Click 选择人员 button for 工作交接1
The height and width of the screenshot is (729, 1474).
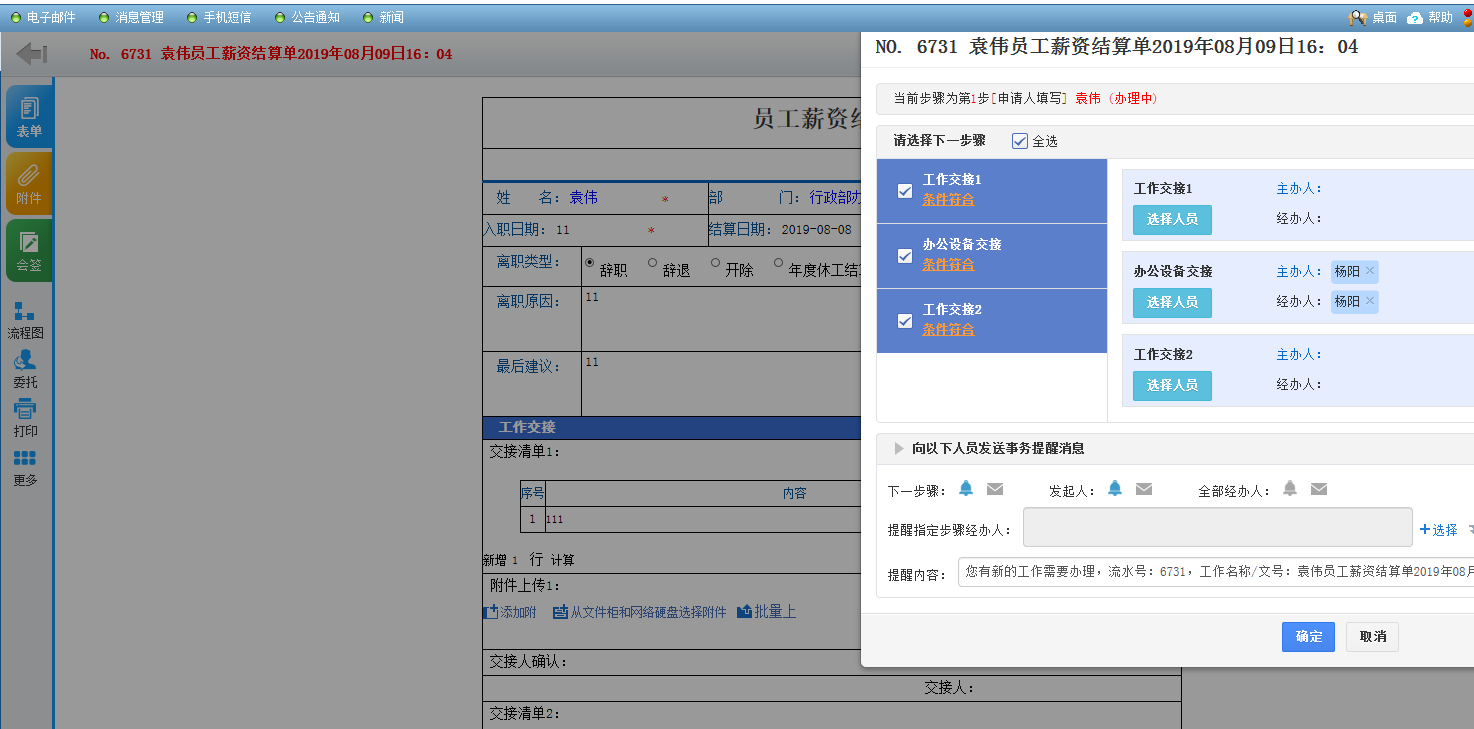pos(1172,219)
